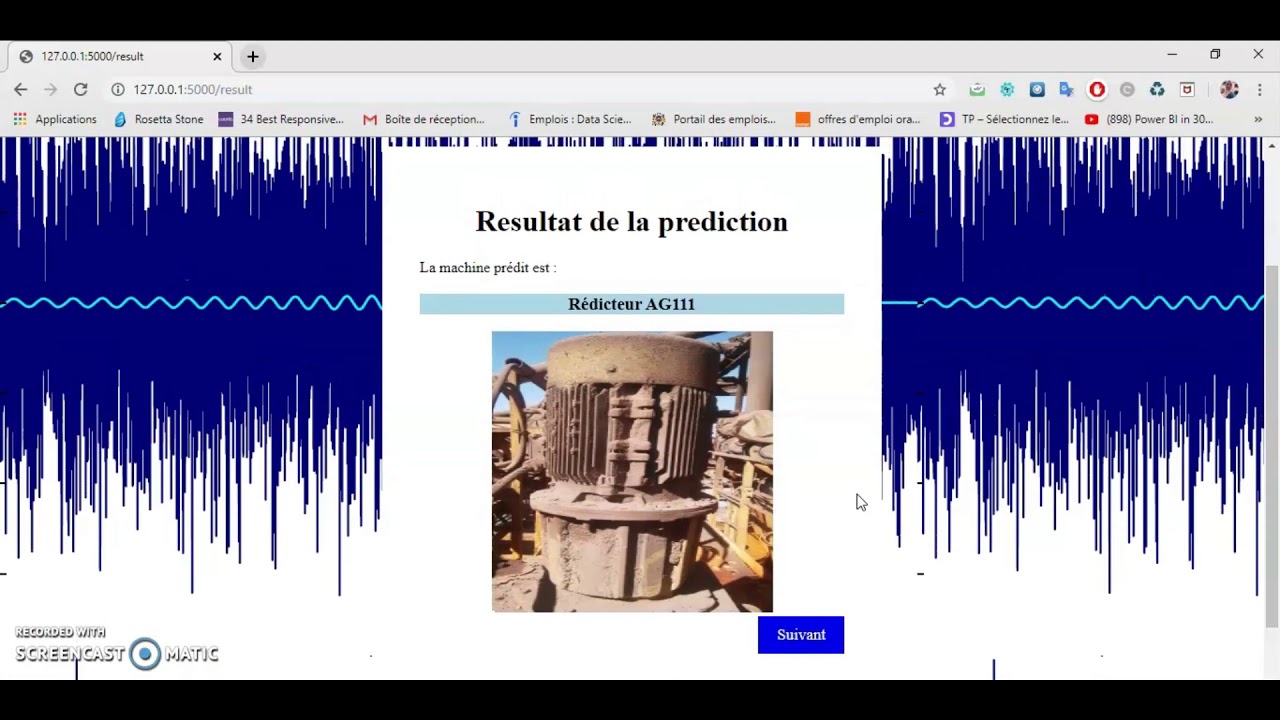Open the Applications bookmark shortcut
Image resolution: width=1280 pixels, height=720 pixels.
pyautogui.click(x=55, y=119)
